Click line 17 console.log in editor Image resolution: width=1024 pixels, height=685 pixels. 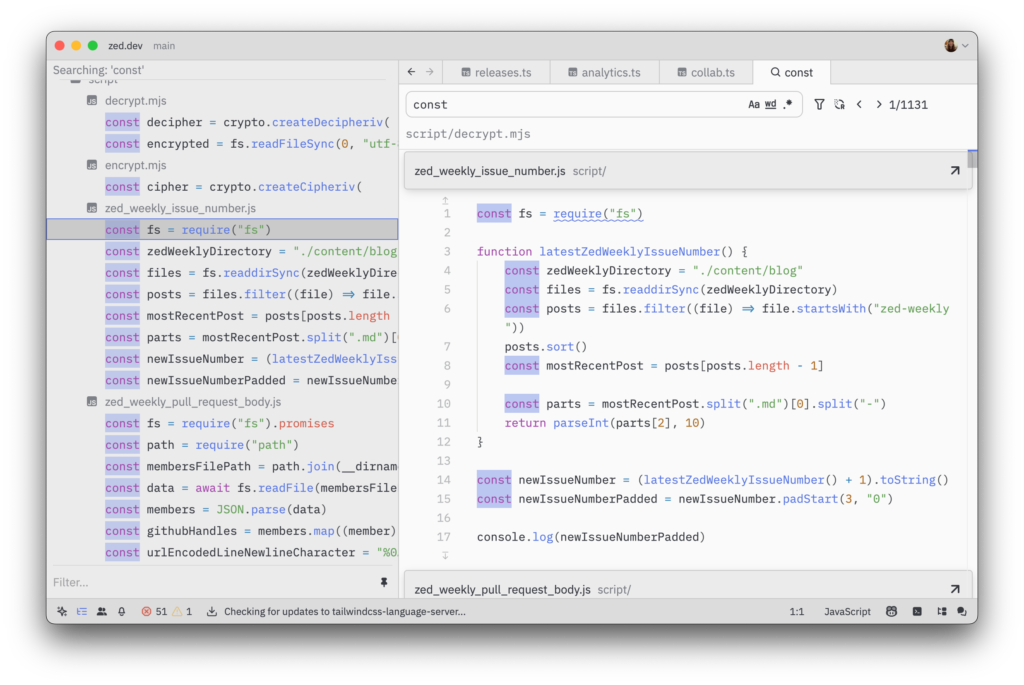tap(591, 537)
